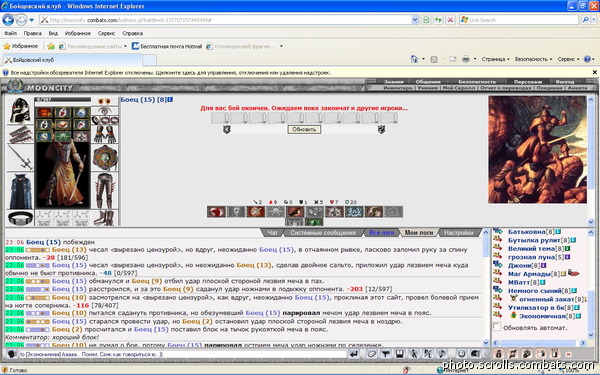Image resolution: width=600 pixels, height=375 pixels.
Task: Open the 'Избранное' menu in menu bar
Action: coord(78,33)
